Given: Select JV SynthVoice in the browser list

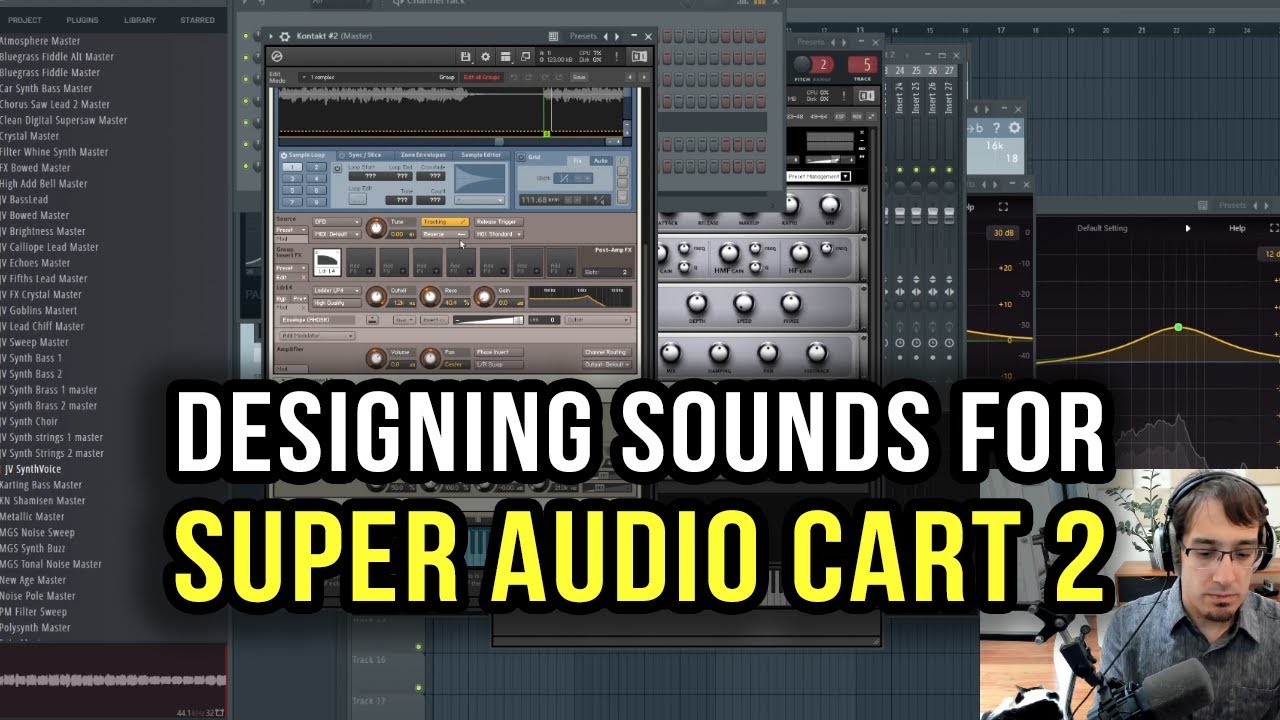Looking at the screenshot, I should (33, 469).
